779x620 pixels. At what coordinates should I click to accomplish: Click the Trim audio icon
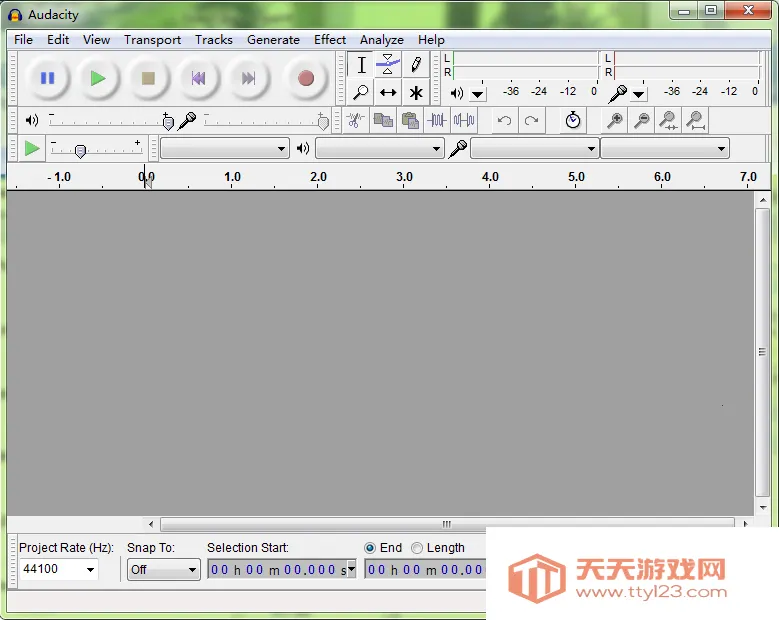coord(437,120)
